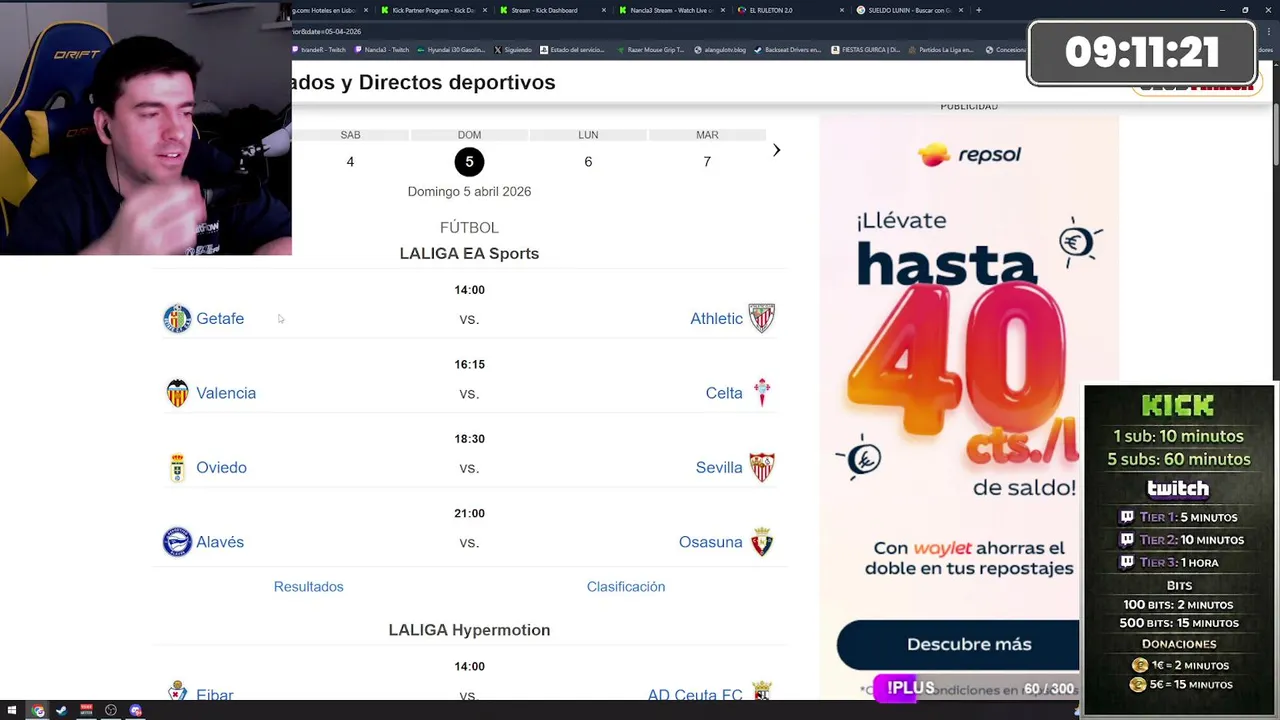Open Backseat Drivers bookmark
This screenshot has height=720, width=1280.
[788, 49]
